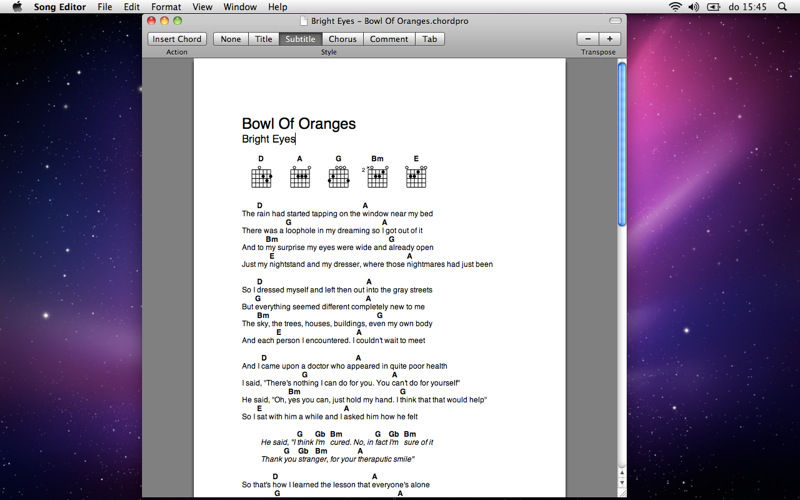The image size is (800, 500).
Task: Open the Song Editor application menu
Action: [x=60, y=7]
